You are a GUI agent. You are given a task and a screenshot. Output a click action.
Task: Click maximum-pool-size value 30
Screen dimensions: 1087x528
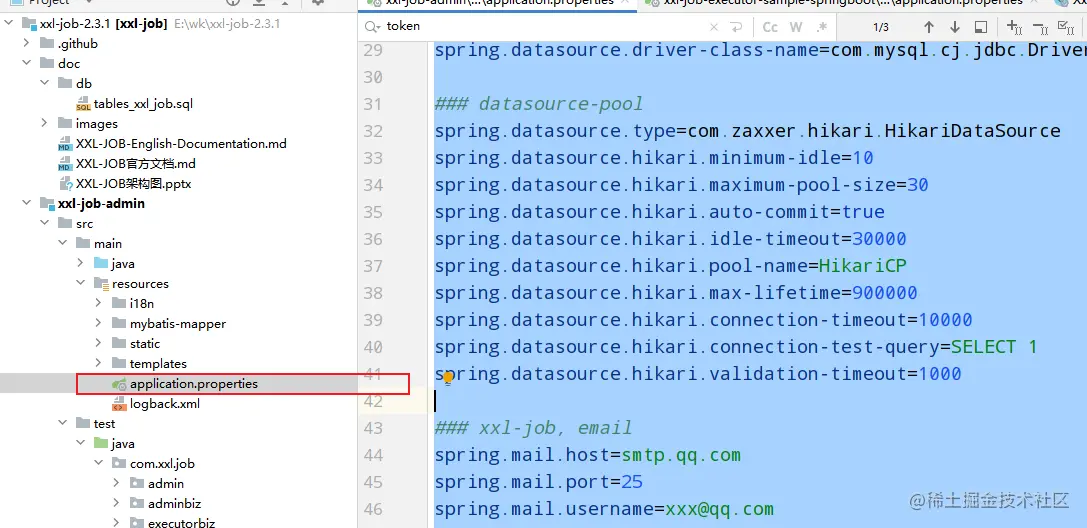tap(917, 185)
